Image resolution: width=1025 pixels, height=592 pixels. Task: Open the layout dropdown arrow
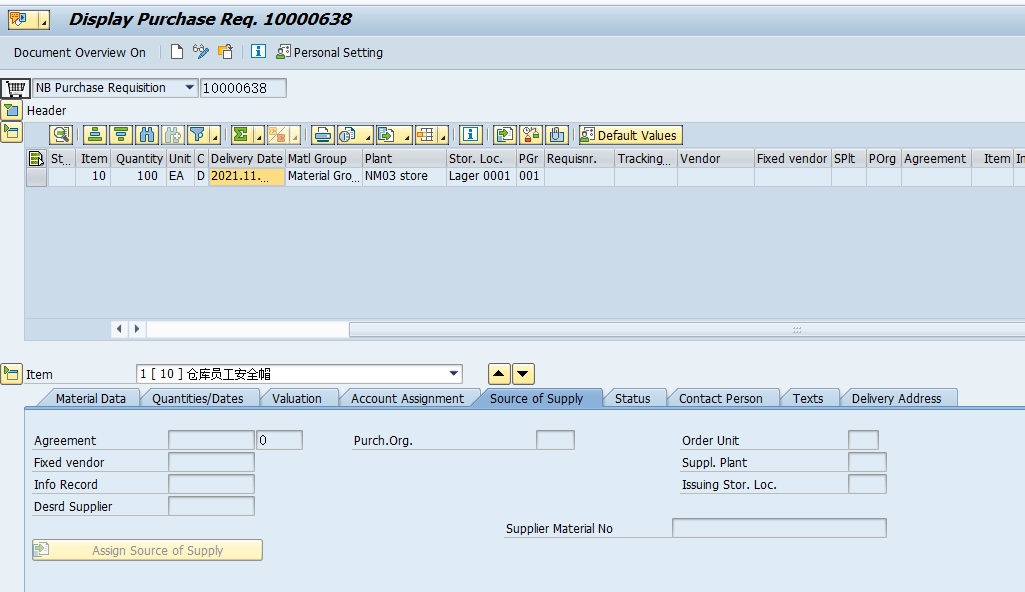tap(443, 135)
